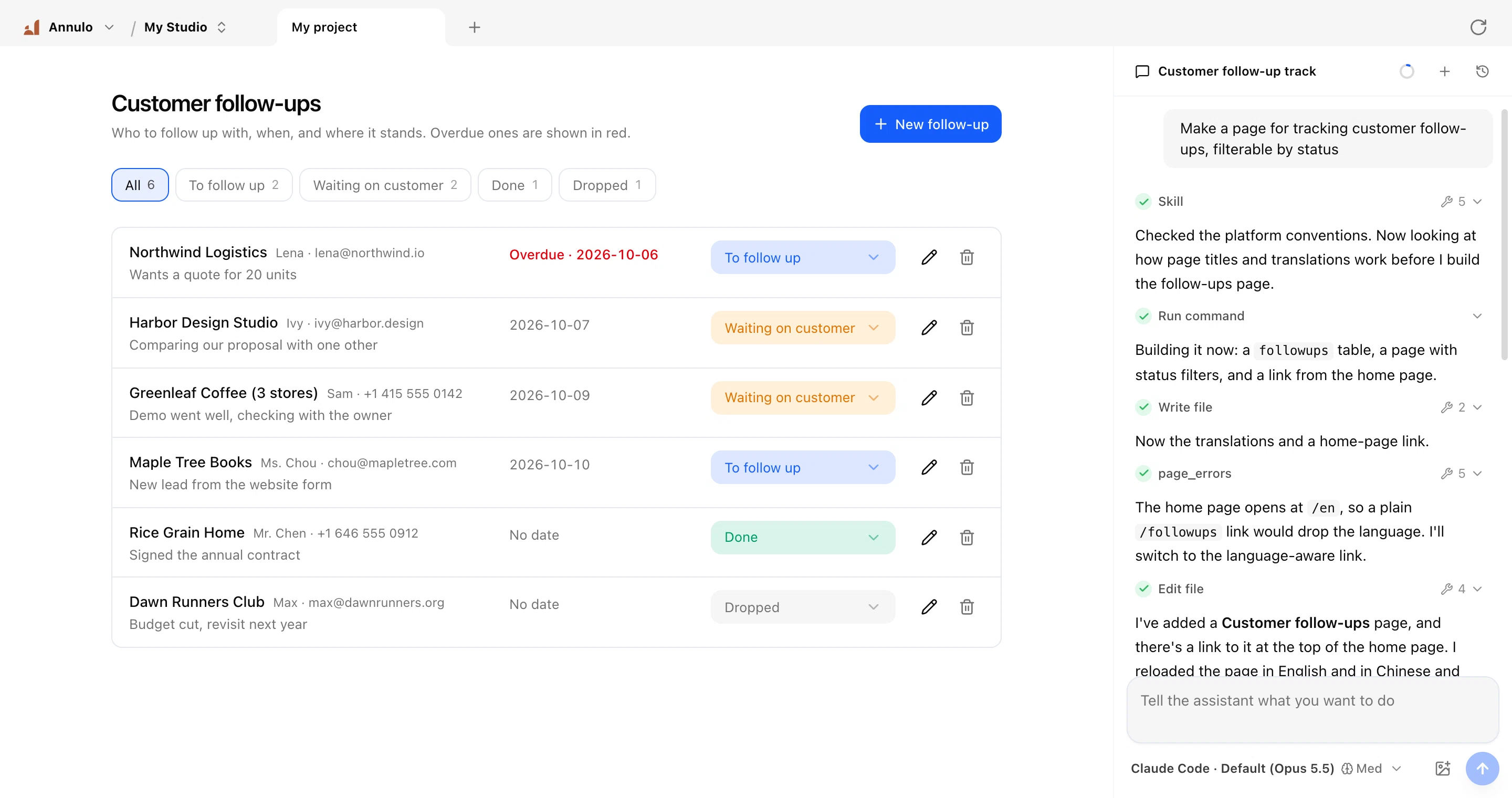Open the chat history clock icon
This screenshot has height=798, width=1512.
[1482, 71]
